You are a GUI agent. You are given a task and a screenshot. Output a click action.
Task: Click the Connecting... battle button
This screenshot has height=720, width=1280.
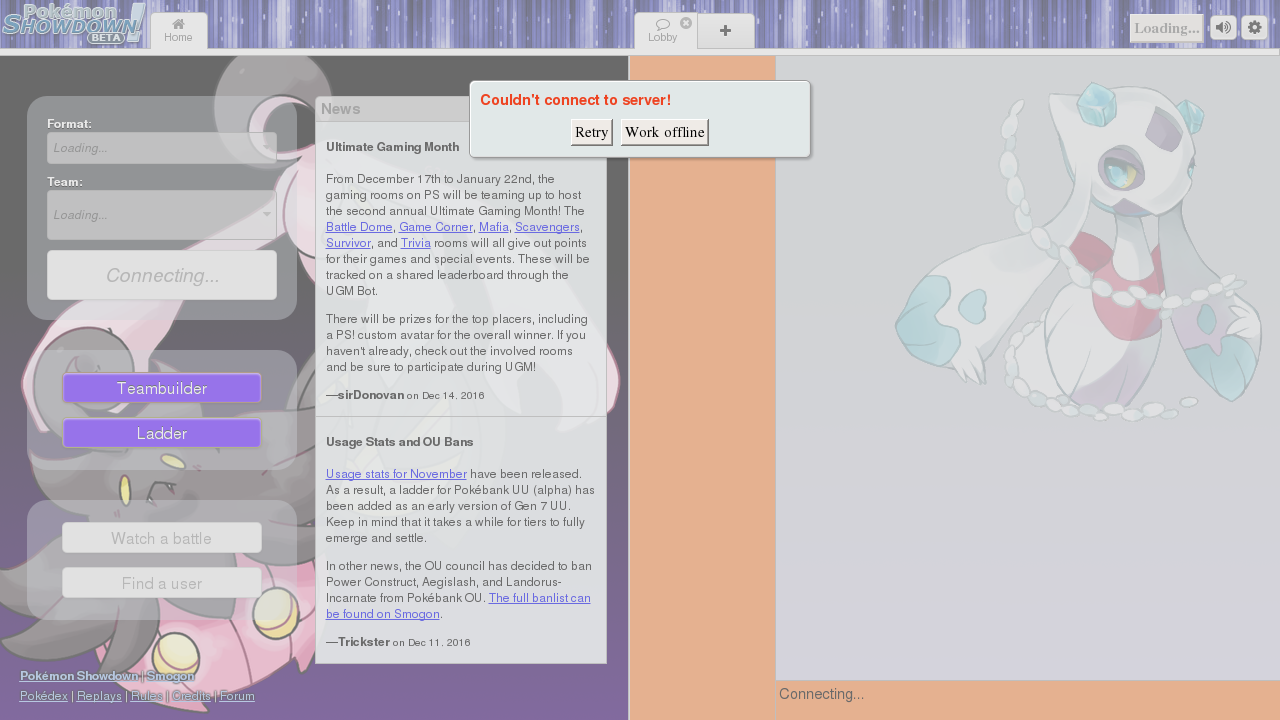tap(162, 275)
